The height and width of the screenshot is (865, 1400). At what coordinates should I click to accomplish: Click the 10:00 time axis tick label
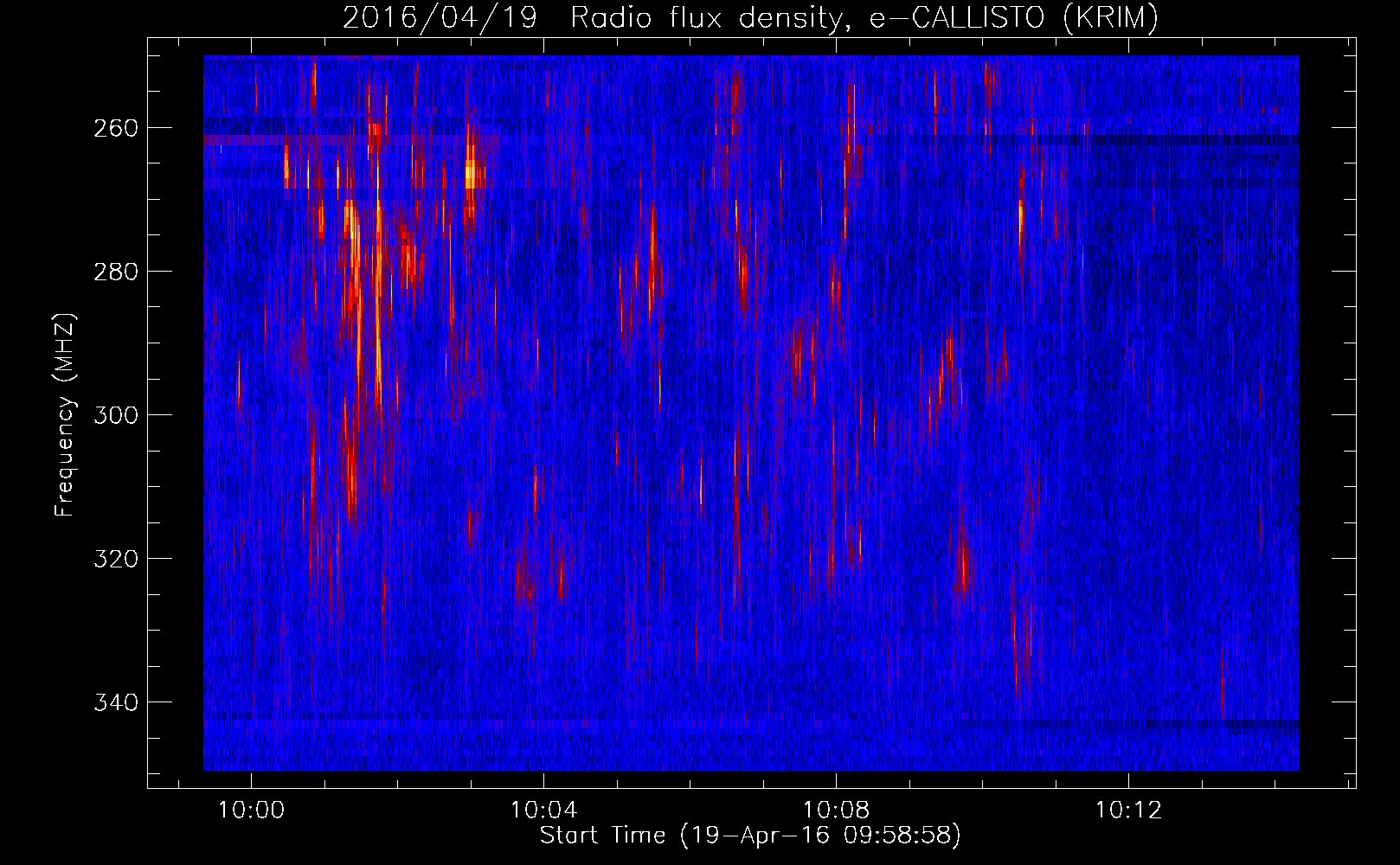251,811
